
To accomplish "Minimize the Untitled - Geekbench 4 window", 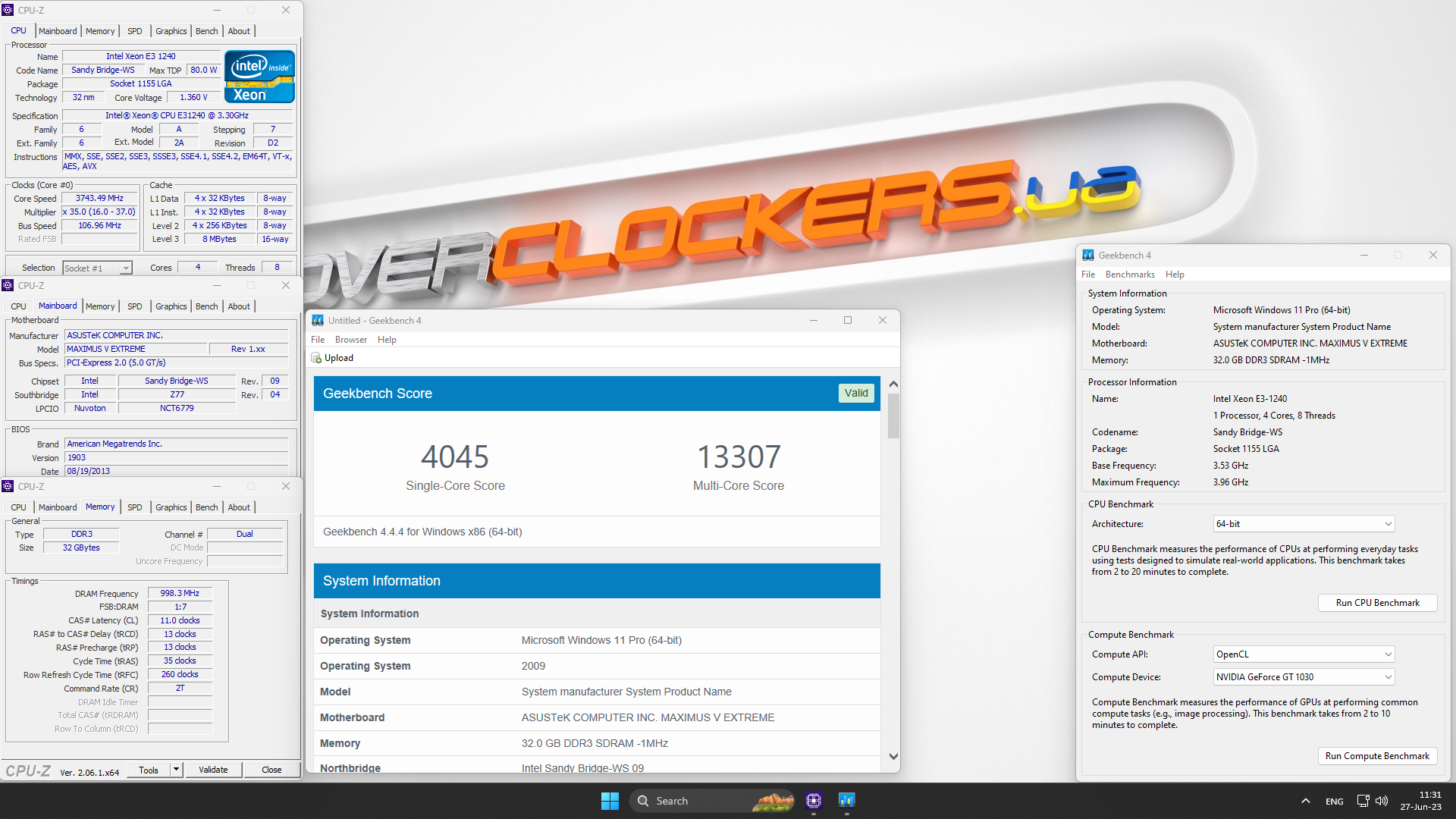I will (x=814, y=320).
